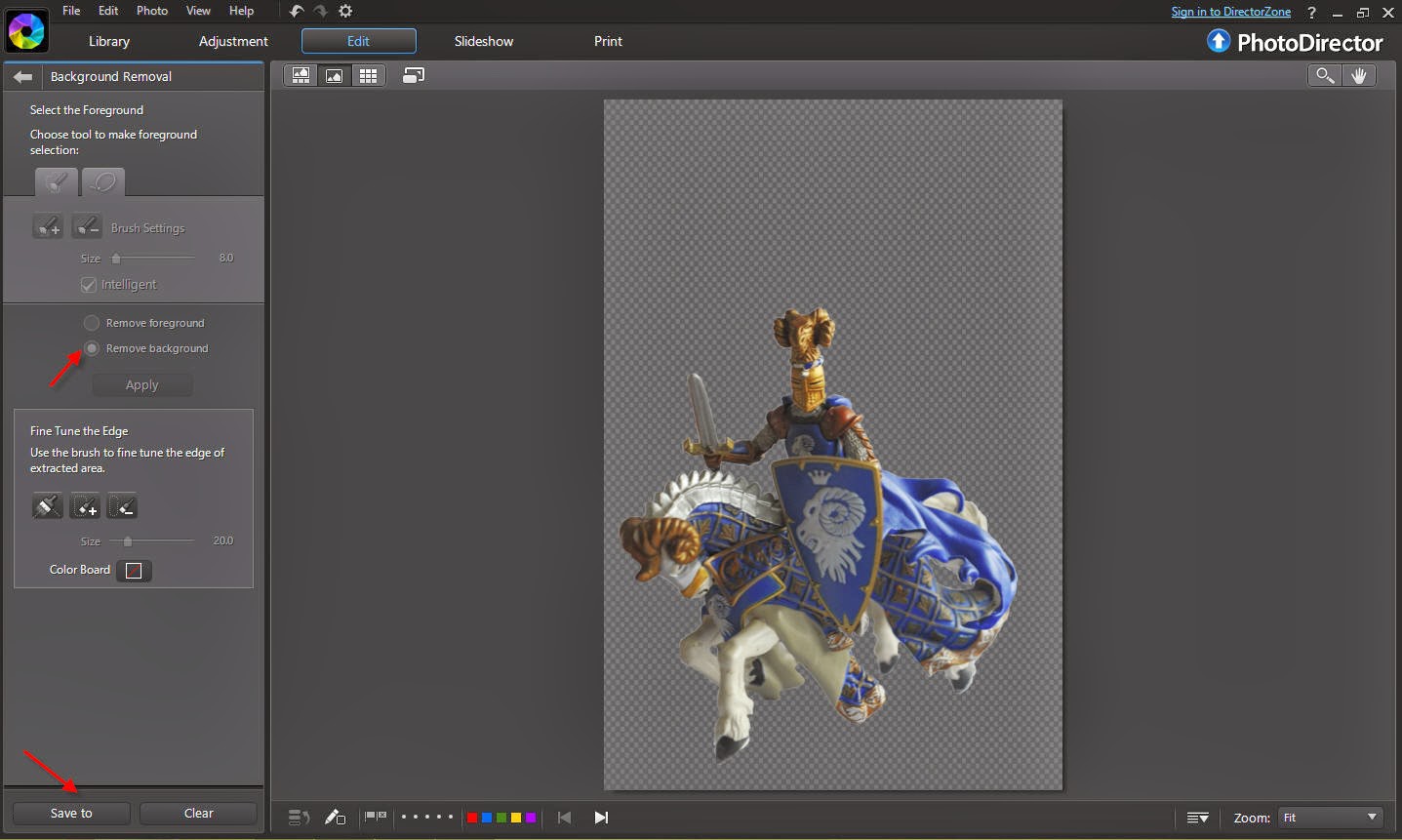Screen dimensions: 1402x840
Task: Open the Help menu
Action: (241, 11)
